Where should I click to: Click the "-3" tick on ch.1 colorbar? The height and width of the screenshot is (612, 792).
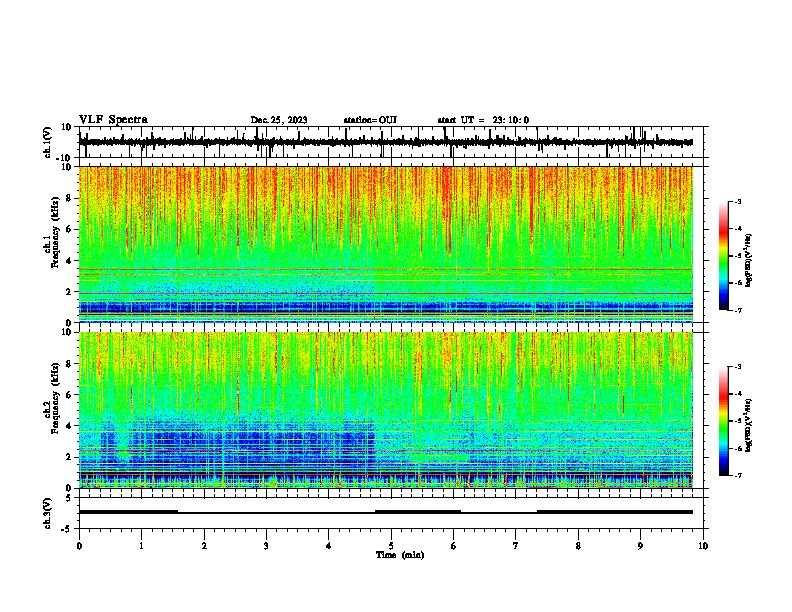coord(737,202)
